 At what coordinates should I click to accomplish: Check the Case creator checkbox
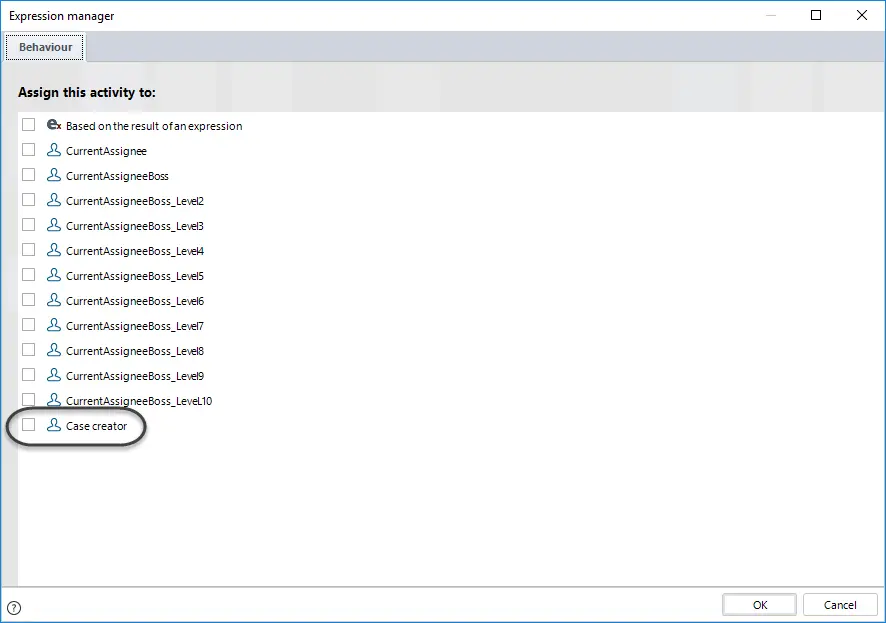[x=28, y=425]
